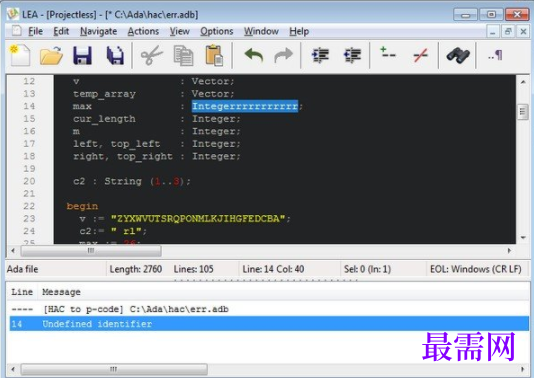
Task: Copy selection with the copy icon
Action: point(183,56)
